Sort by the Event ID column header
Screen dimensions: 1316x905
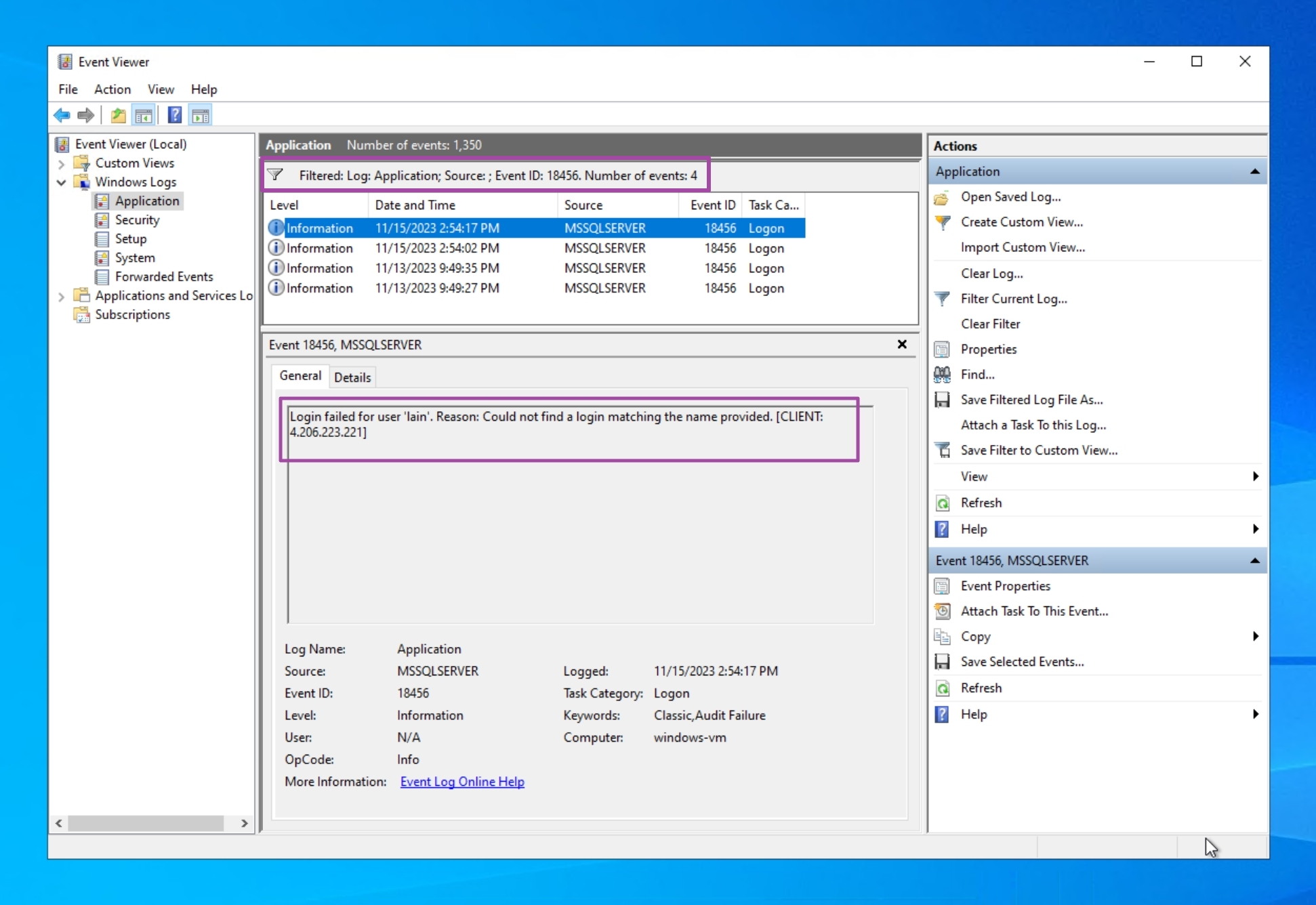coord(710,205)
